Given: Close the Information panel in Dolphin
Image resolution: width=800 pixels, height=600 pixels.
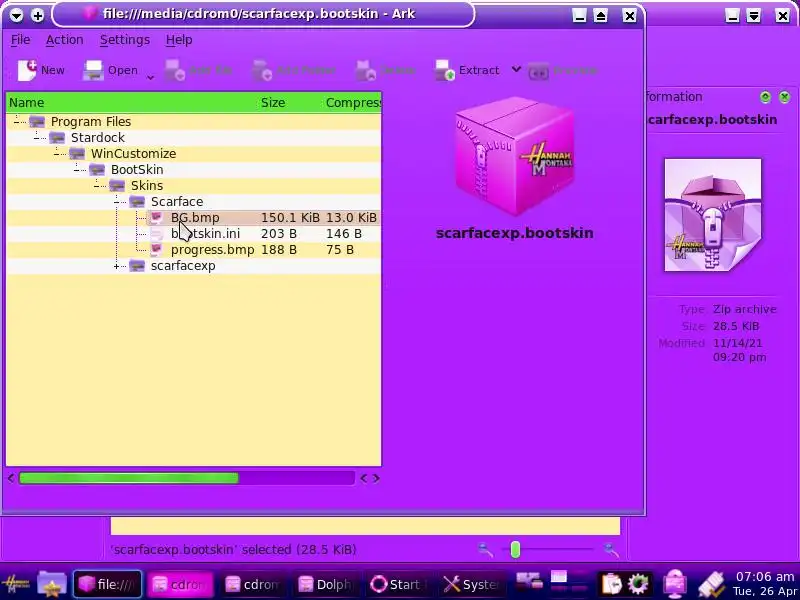Looking at the screenshot, I should pyautogui.click(x=784, y=97).
